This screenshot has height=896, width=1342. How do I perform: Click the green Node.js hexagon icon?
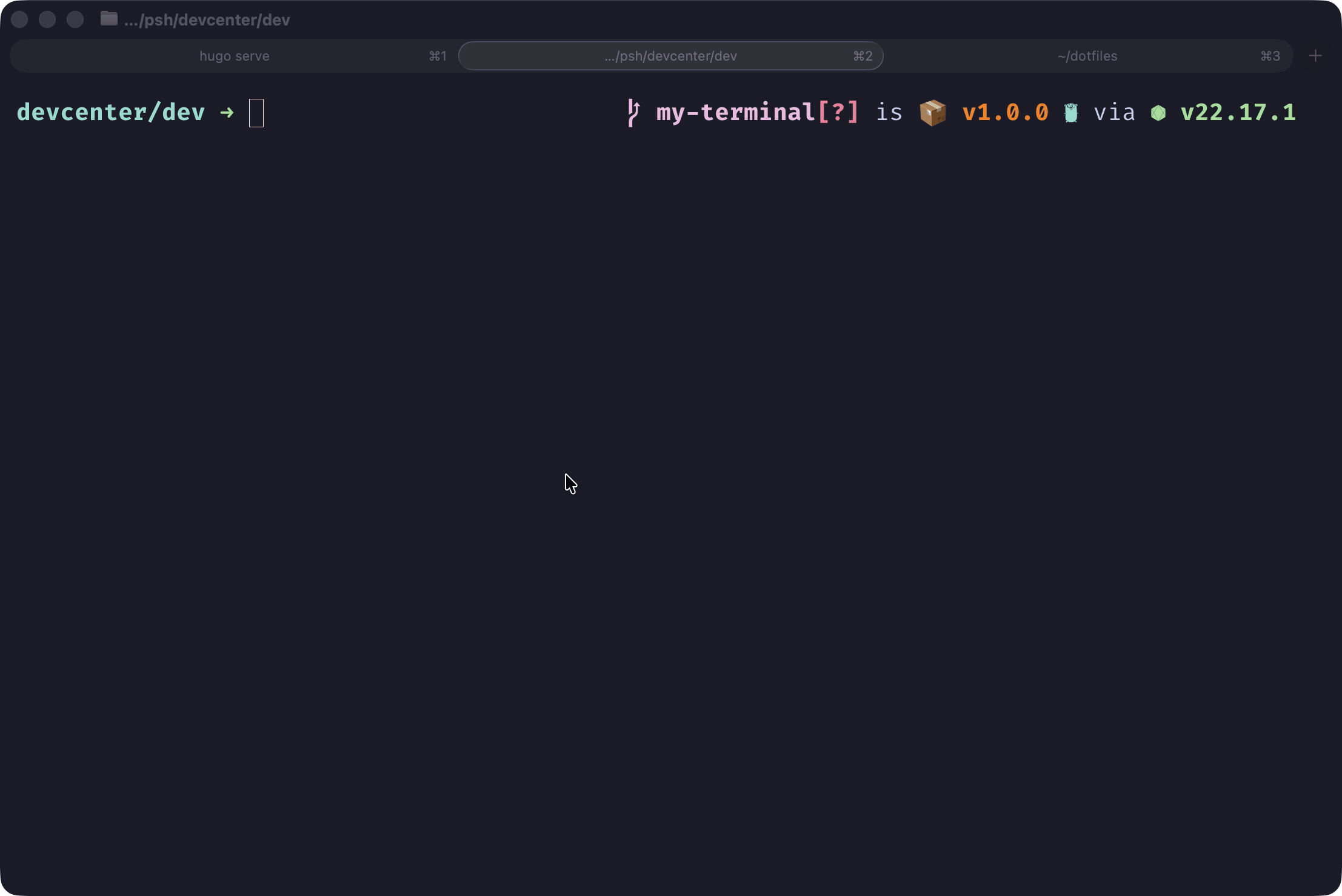click(x=1158, y=113)
